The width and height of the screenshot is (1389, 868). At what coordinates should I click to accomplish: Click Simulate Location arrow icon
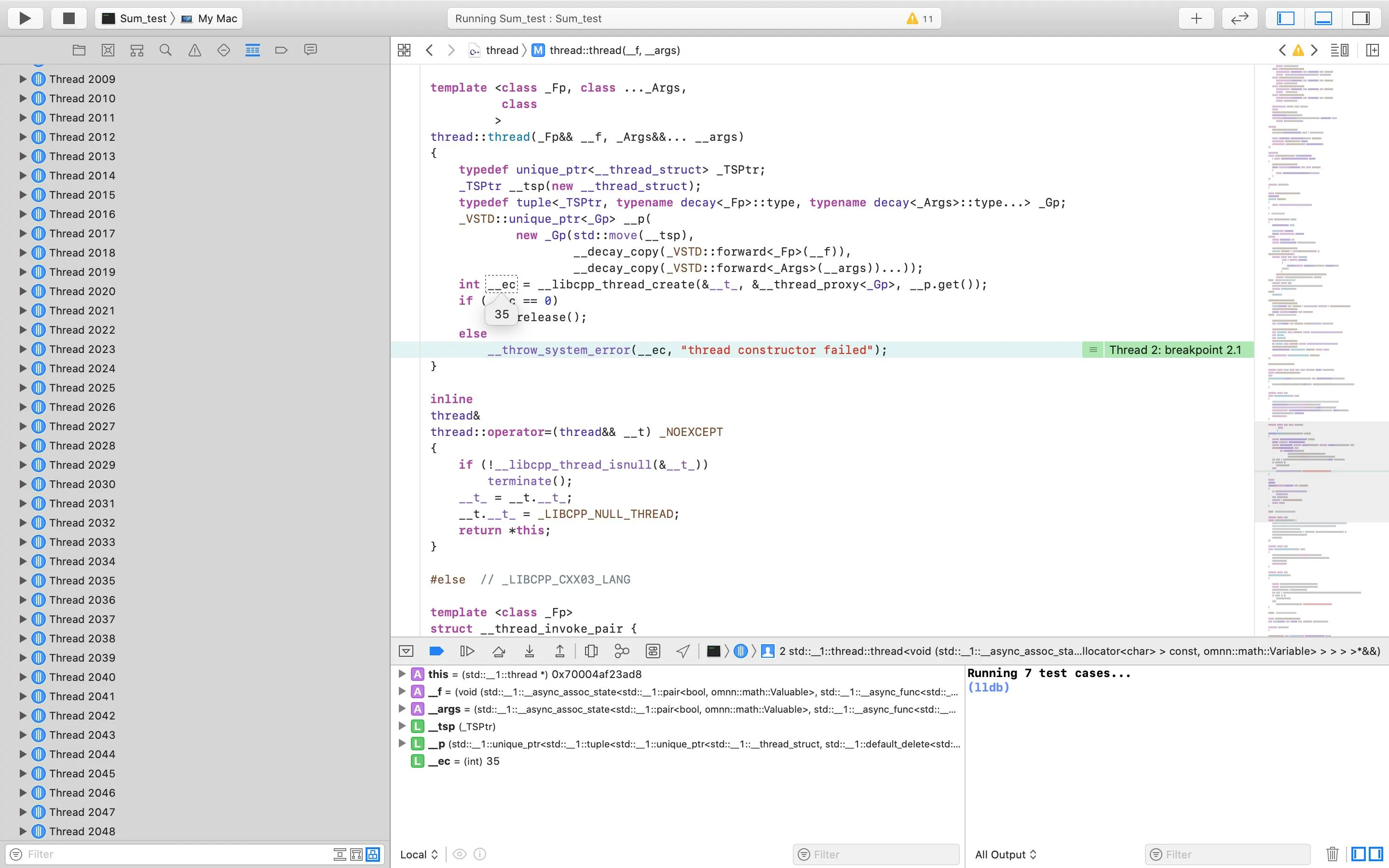[x=682, y=651]
